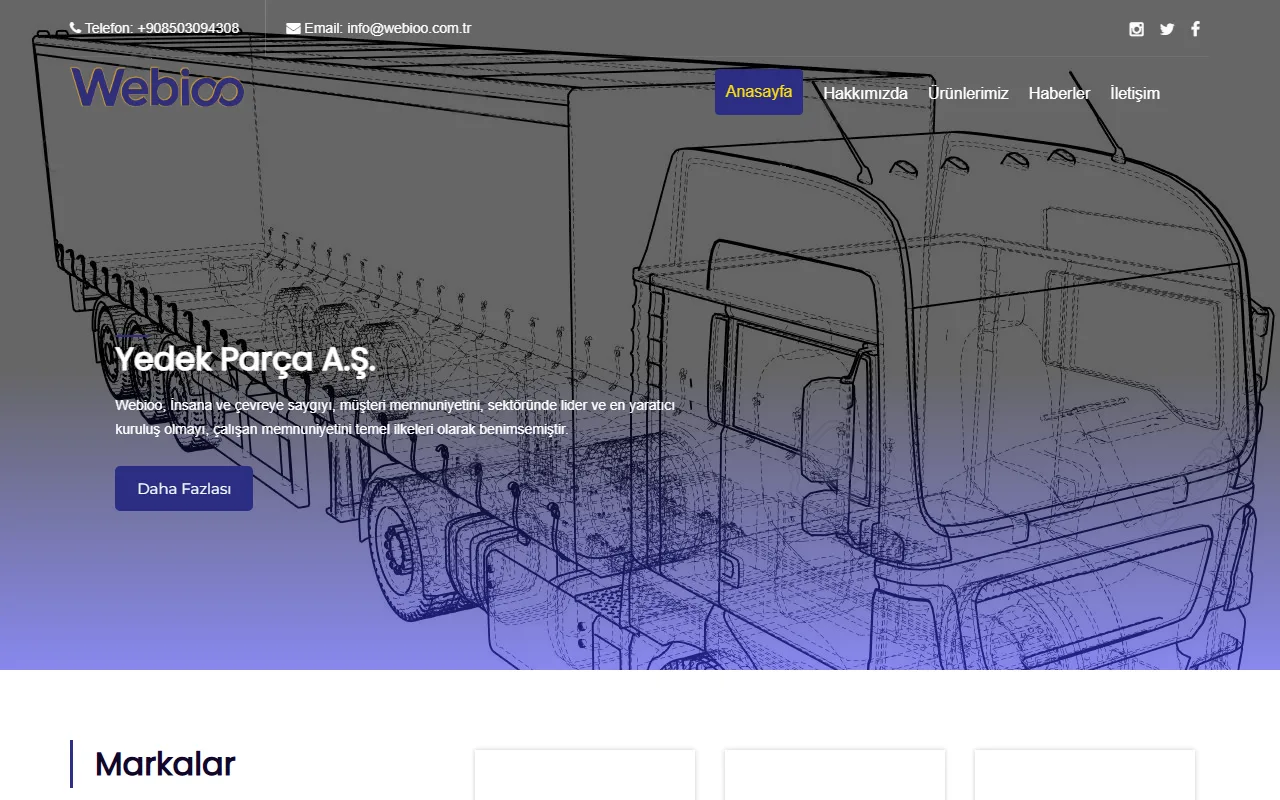Go to Ürünlerimiz in the navigation
This screenshot has width=1280, height=800.
(x=968, y=93)
